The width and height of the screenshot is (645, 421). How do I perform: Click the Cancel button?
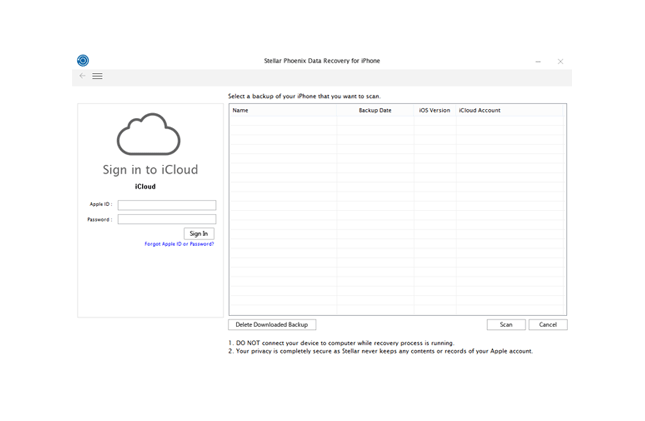pyautogui.click(x=548, y=325)
